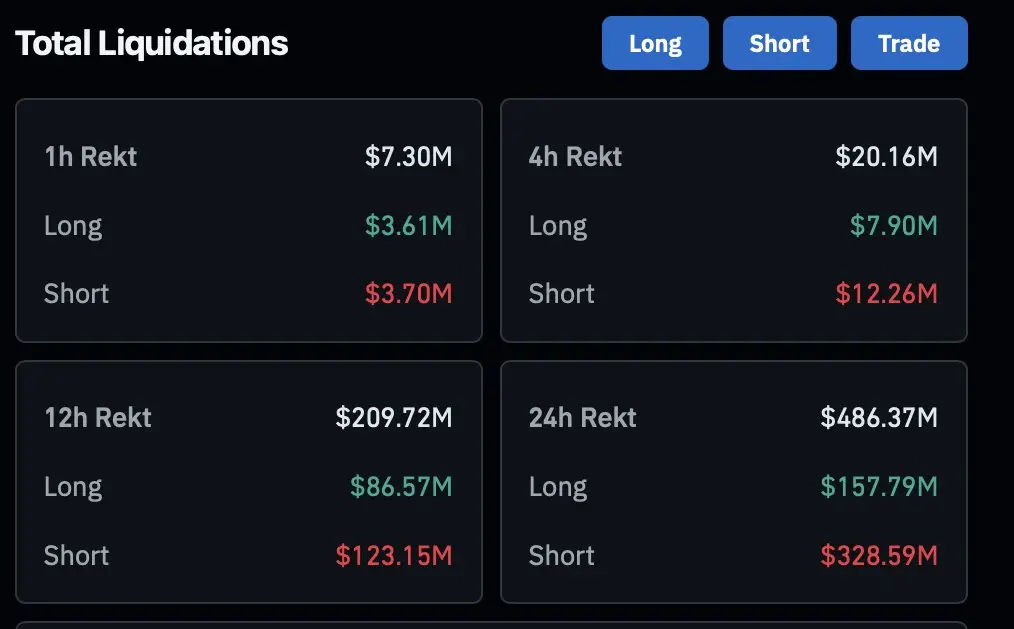Select the red $328.59M short value
This screenshot has height=629, width=1014.
[879, 555]
